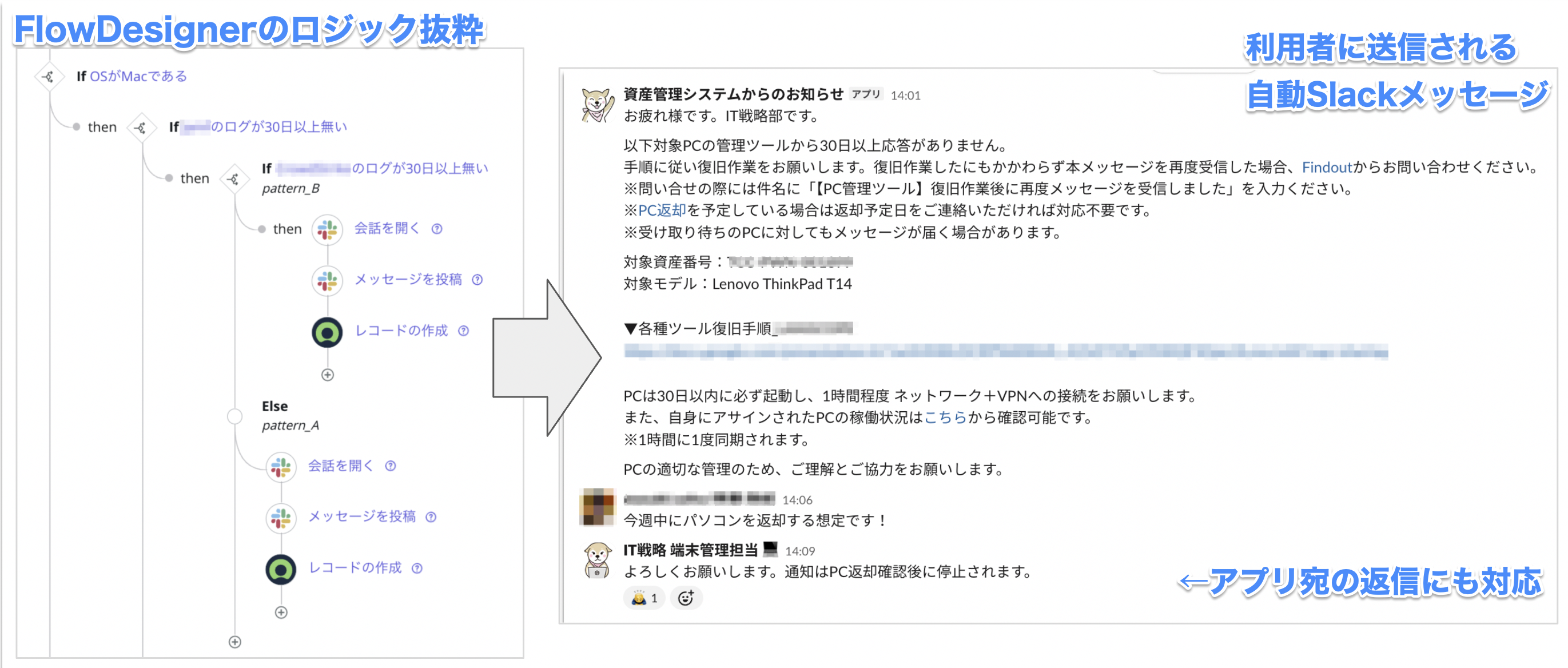Open pattern_A 'メッセージを投稿' action
The image size is (1568, 668).
coord(362,517)
